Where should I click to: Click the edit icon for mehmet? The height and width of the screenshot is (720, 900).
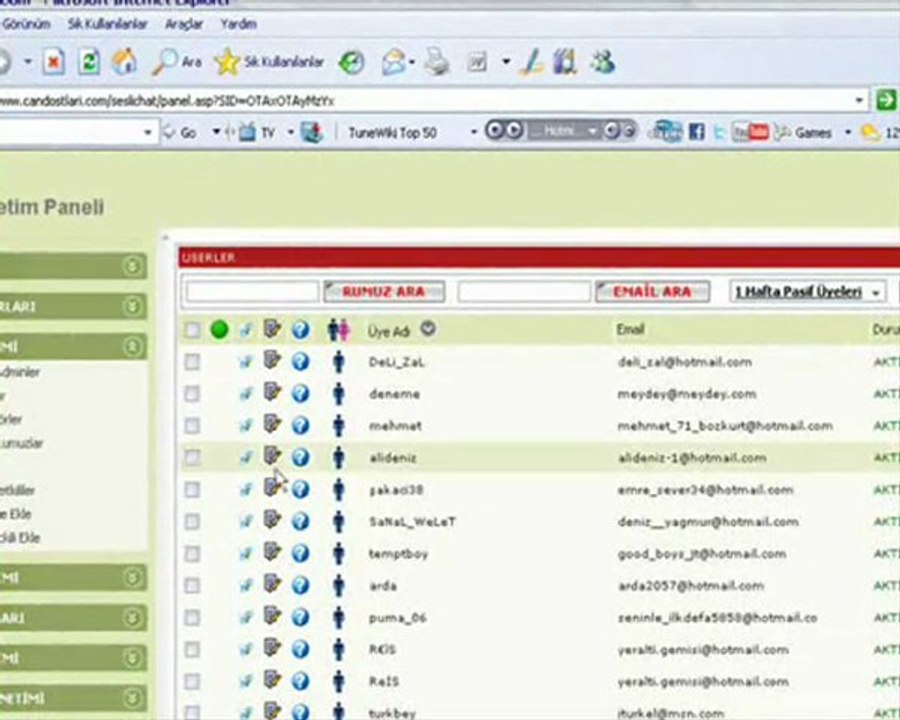point(272,424)
